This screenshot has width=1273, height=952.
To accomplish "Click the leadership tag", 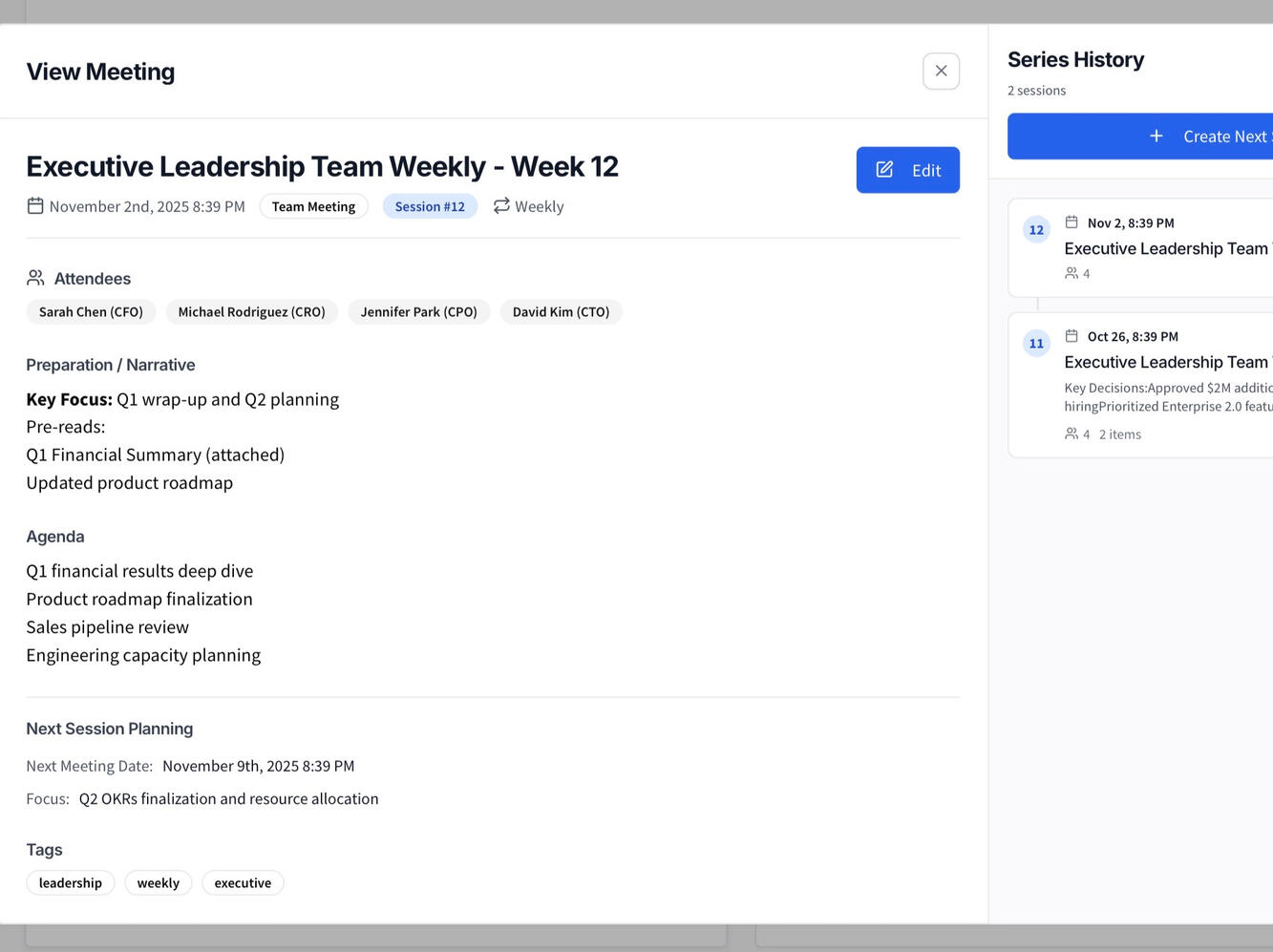I will 70,883.
